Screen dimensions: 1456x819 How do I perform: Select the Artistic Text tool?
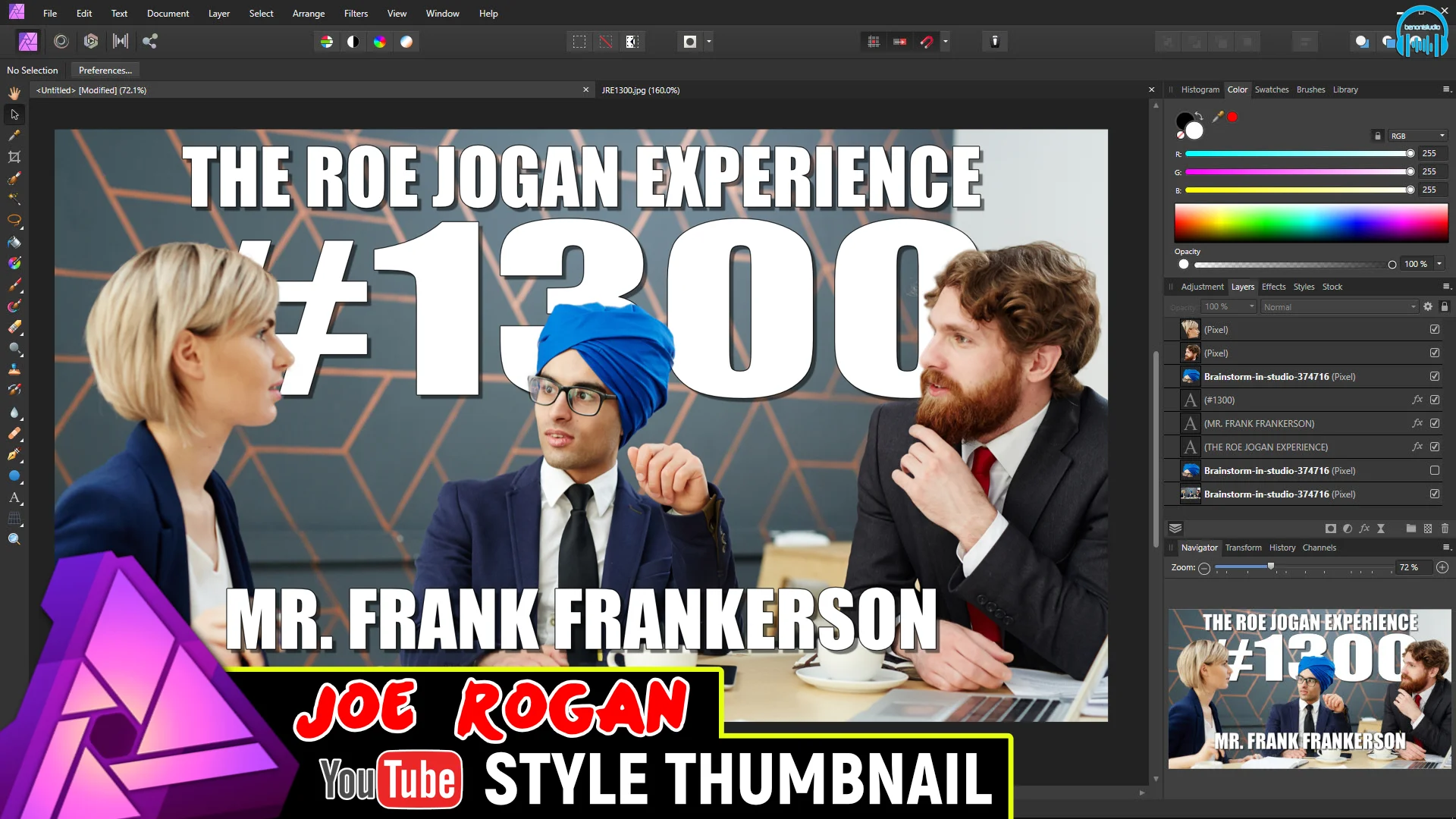pyautogui.click(x=14, y=498)
